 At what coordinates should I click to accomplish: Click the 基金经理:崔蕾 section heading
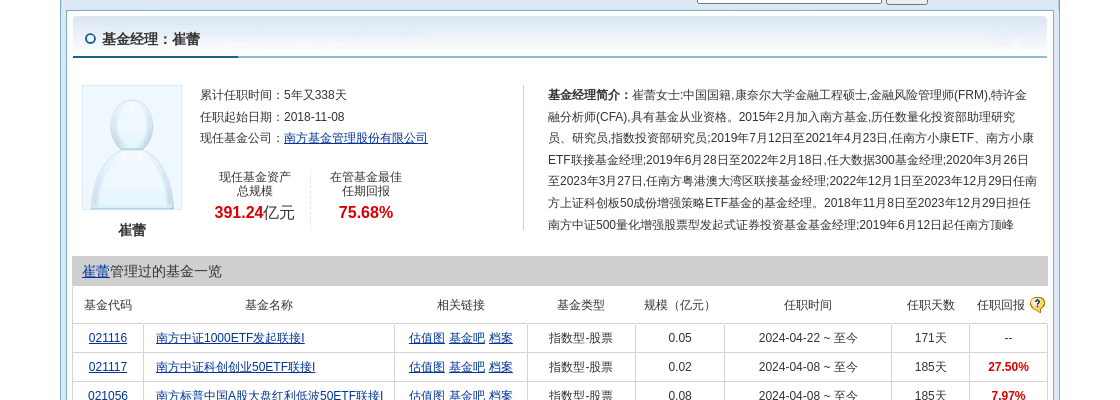[151, 39]
